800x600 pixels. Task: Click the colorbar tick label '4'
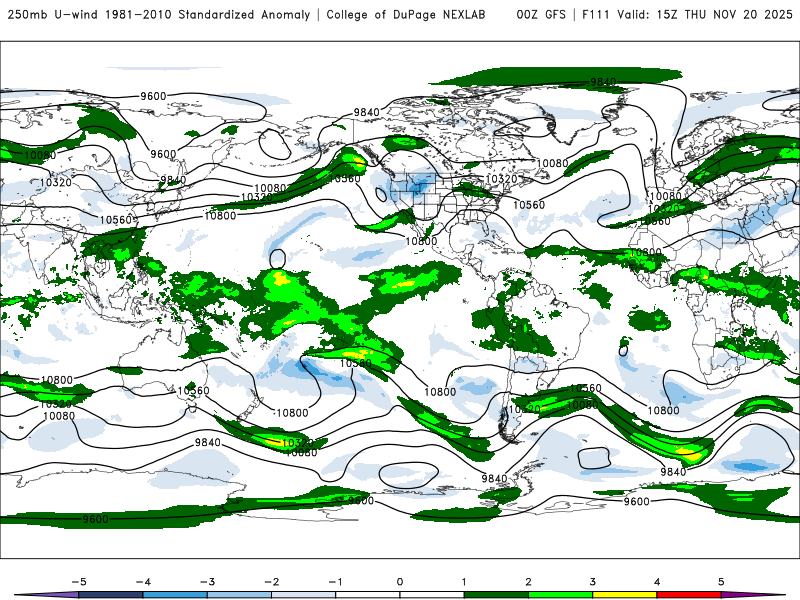point(657,582)
